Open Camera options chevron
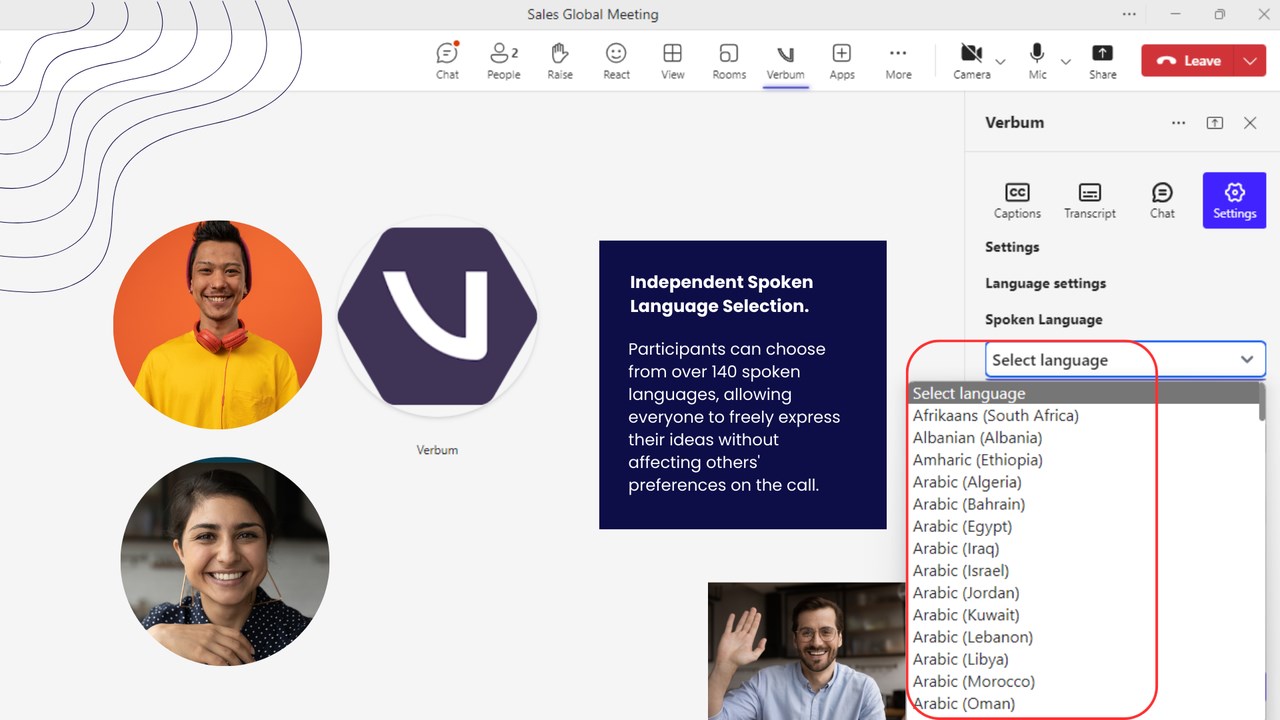This screenshot has height=720, width=1280. 1001,61
